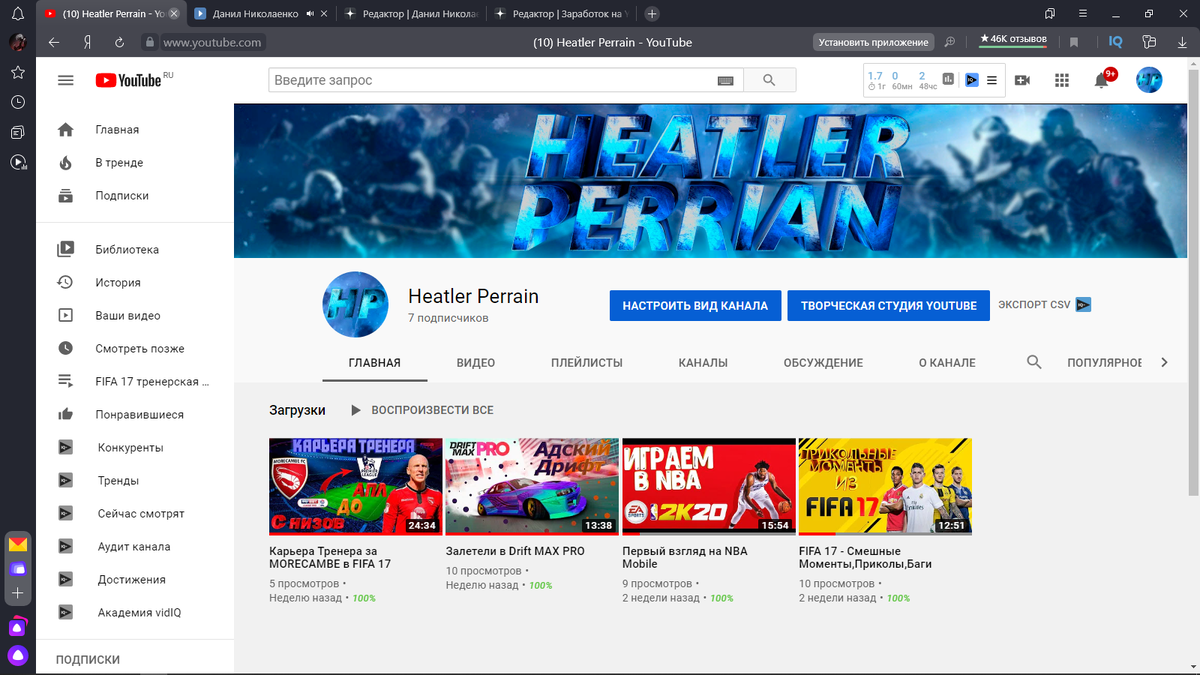Open Библиотека in sidebar
Viewport: 1200px width, 675px height.
point(135,250)
